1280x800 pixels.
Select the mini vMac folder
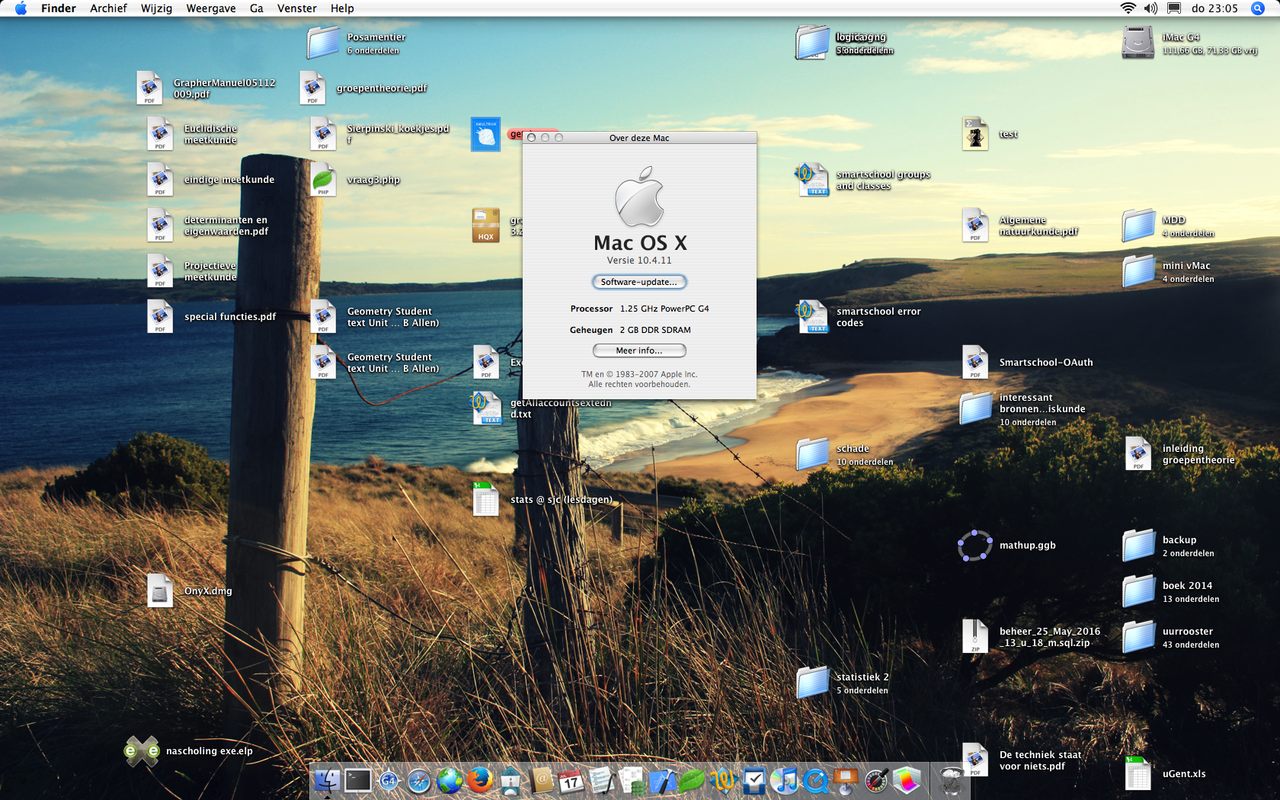1139,271
